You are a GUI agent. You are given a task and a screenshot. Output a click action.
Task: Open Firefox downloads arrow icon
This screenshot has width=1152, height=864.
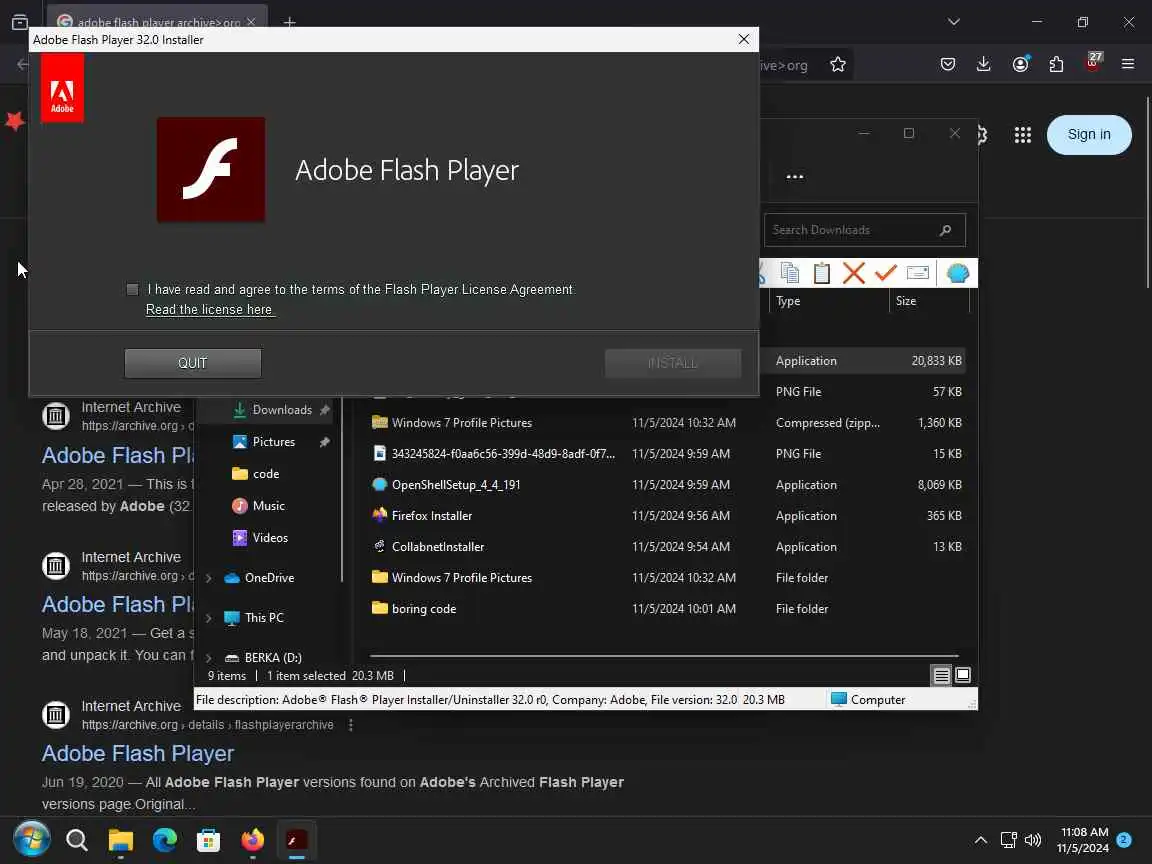click(x=984, y=65)
